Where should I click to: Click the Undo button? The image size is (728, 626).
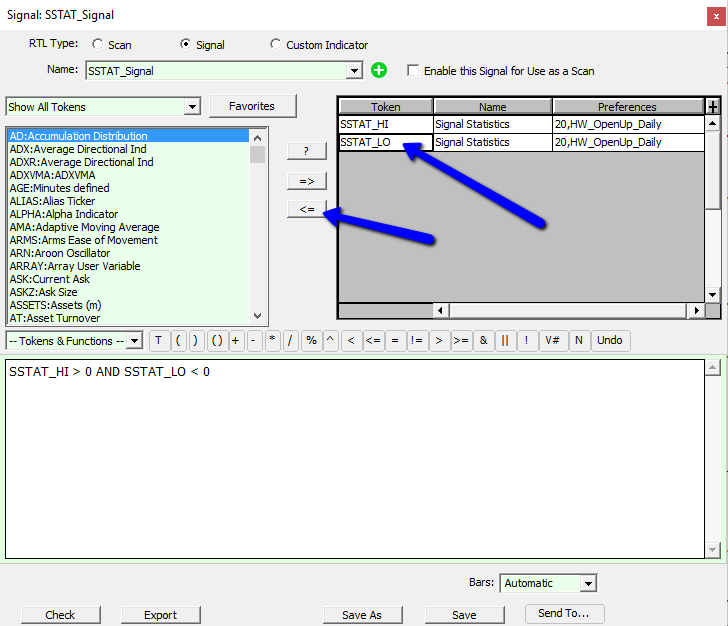point(610,340)
